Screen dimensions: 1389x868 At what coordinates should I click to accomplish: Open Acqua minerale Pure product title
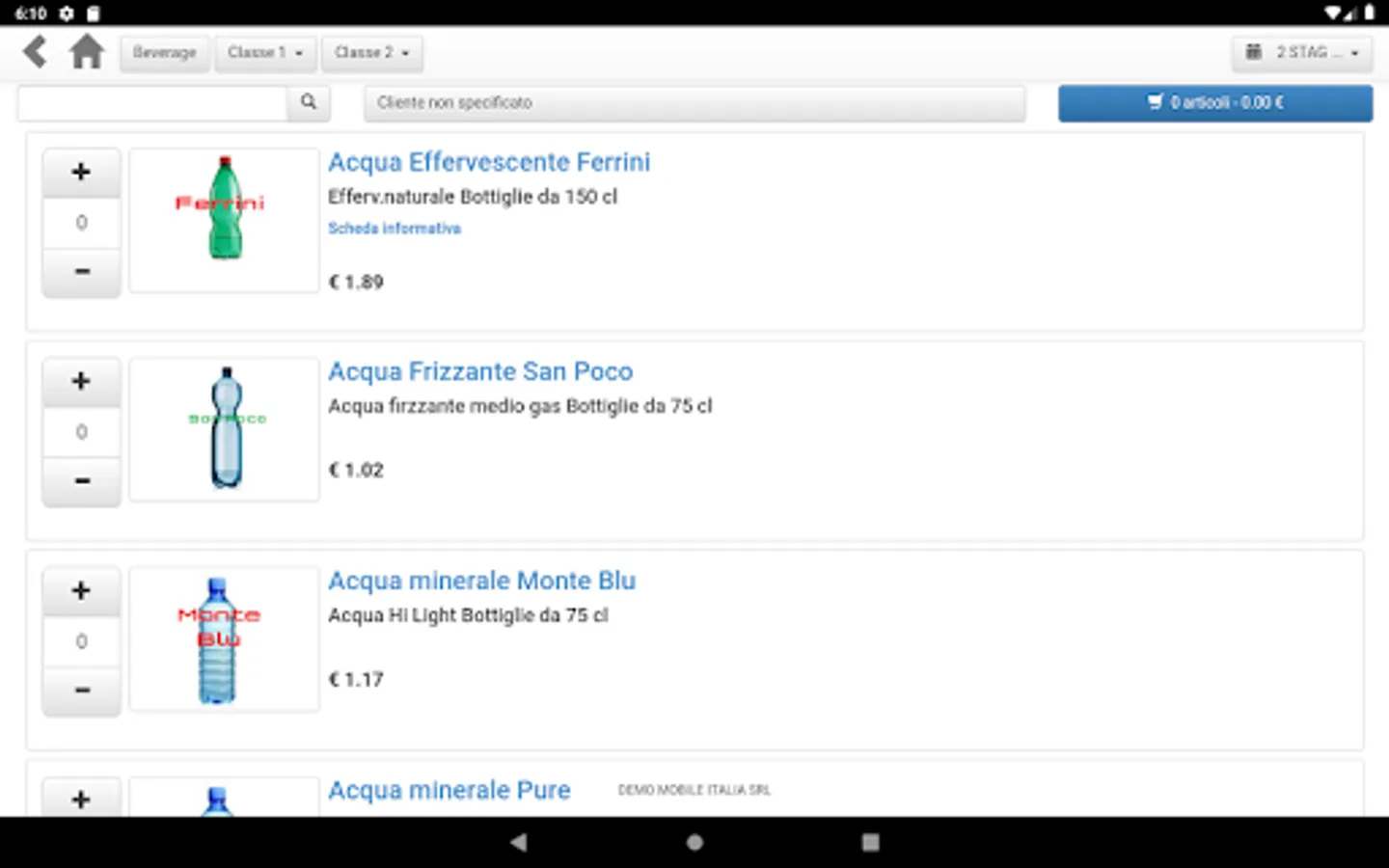click(x=449, y=790)
